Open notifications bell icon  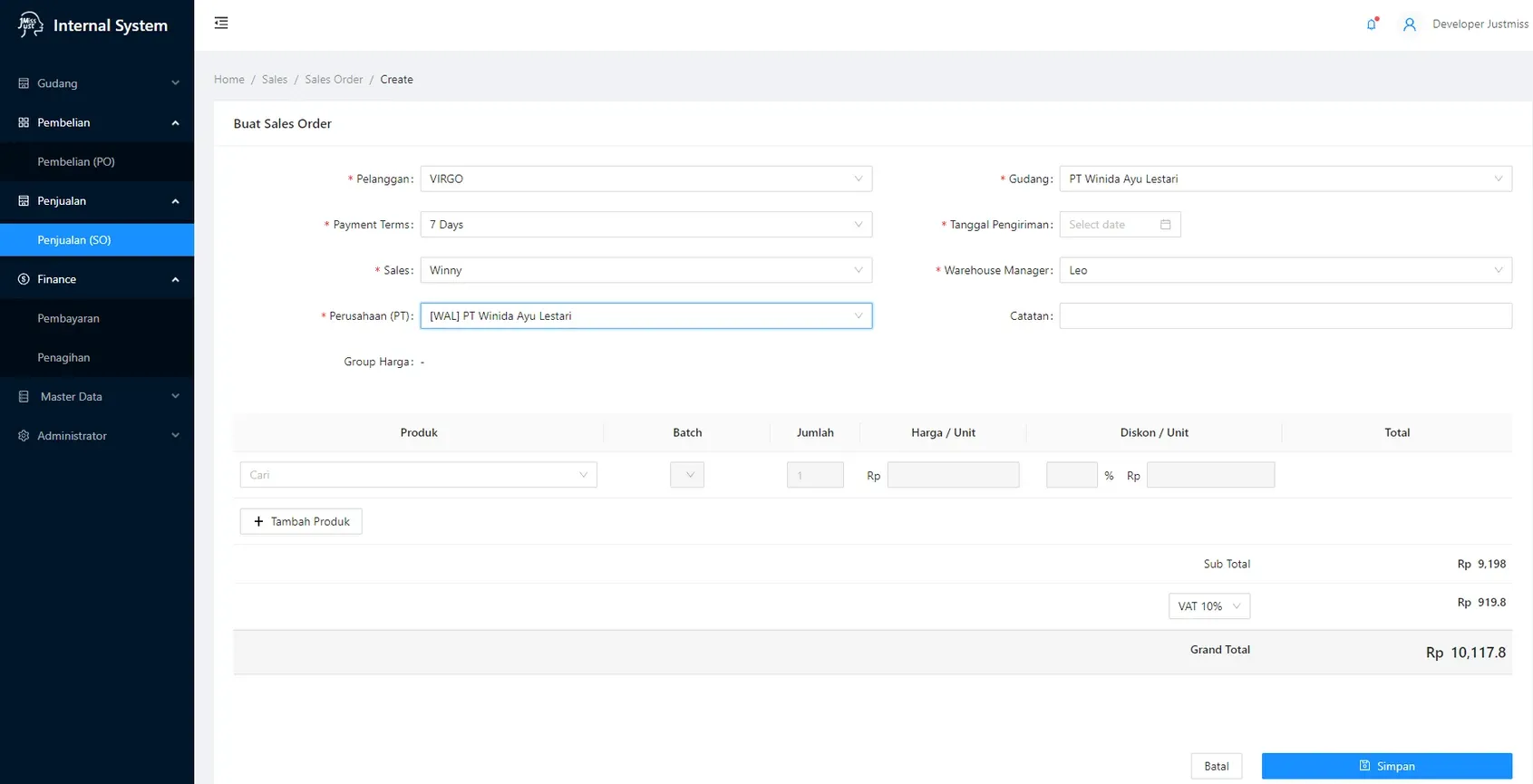[1372, 24]
